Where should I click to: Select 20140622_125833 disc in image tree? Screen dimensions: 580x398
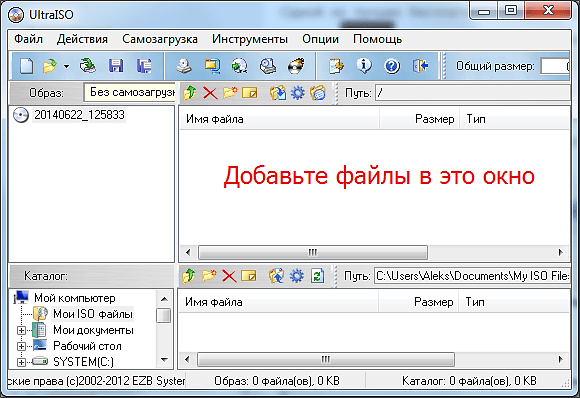79,115
